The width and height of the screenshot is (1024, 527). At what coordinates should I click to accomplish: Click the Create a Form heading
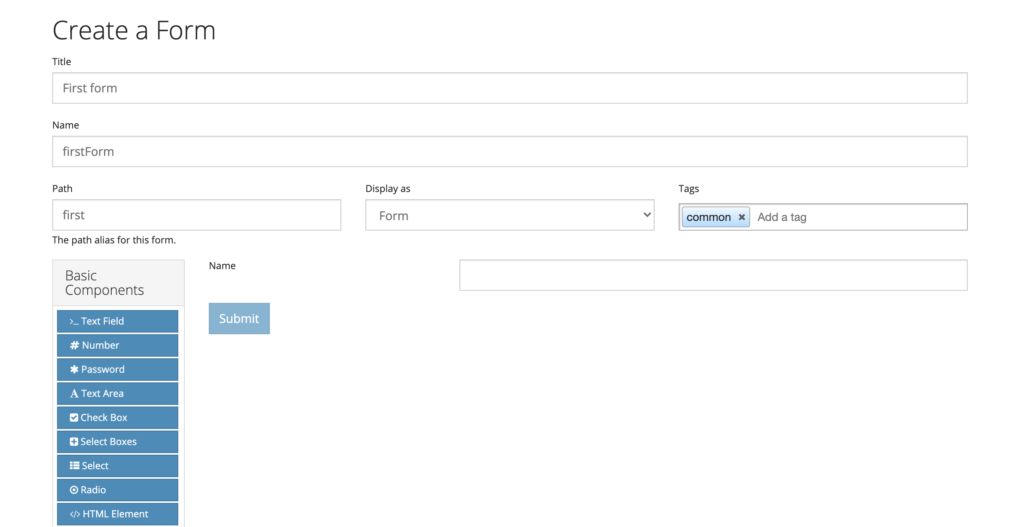[x=134, y=31]
